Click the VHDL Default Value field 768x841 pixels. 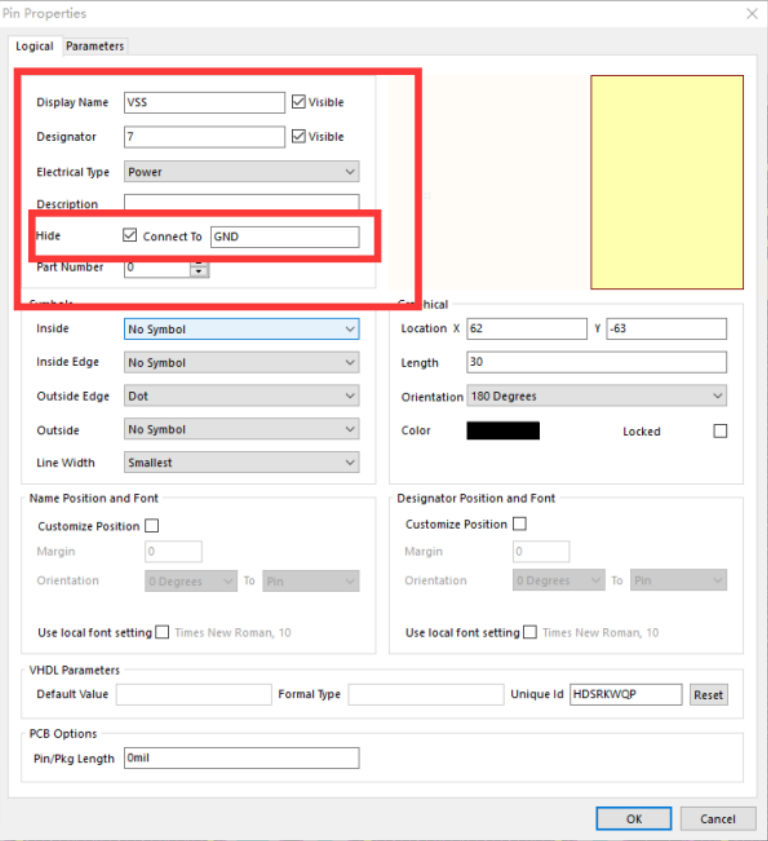(194, 695)
